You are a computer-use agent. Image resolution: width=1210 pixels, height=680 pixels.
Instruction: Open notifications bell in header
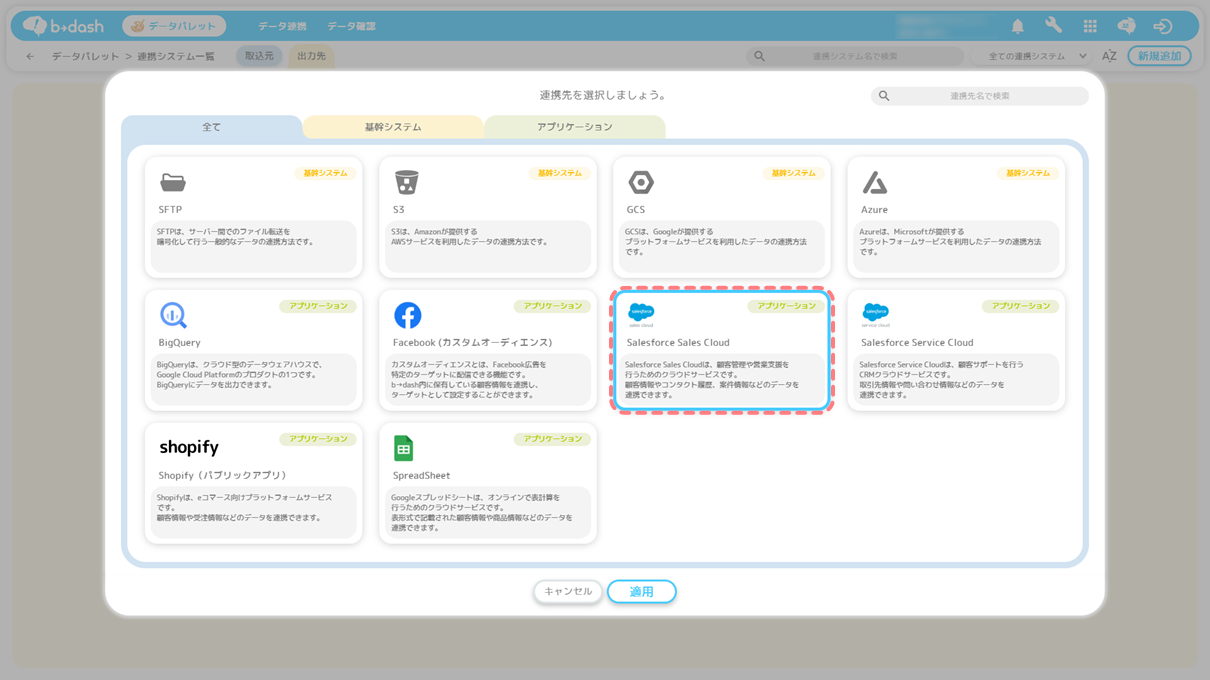click(1018, 26)
